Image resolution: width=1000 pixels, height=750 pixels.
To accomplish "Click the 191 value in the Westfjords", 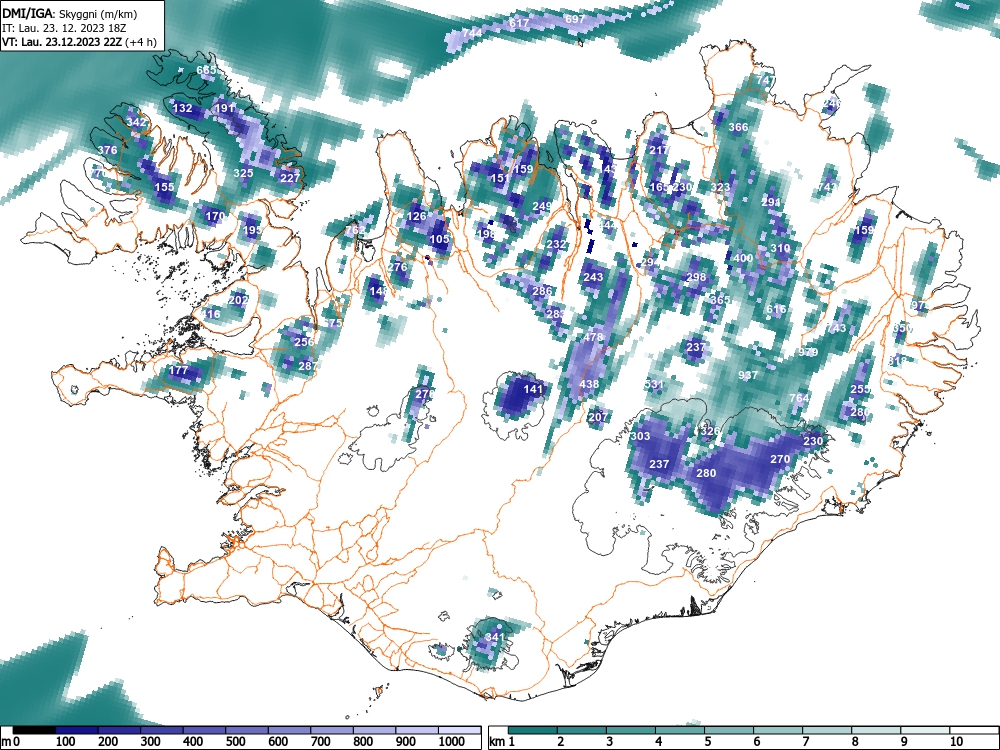I will click(x=224, y=108).
